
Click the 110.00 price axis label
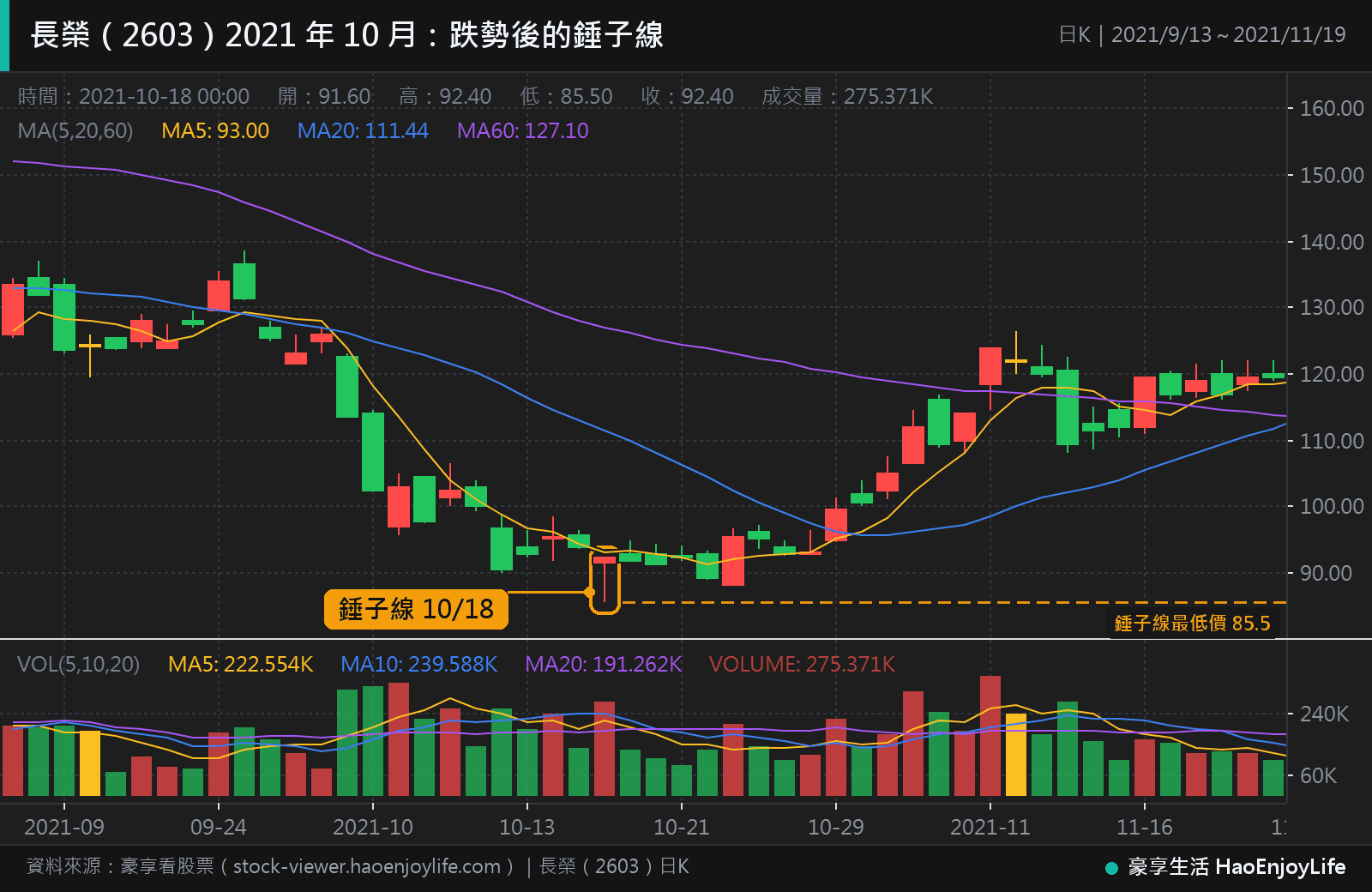click(1332, 441)
